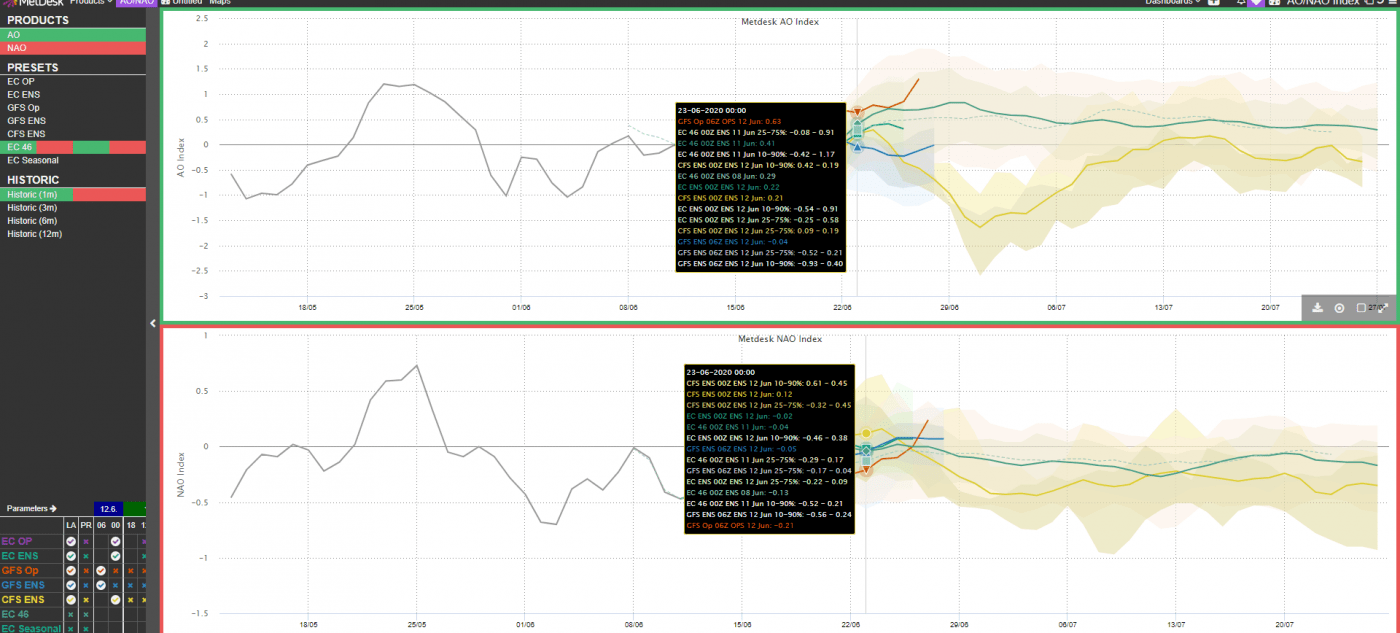Switch to the AO/NAO tab
1400x633 pixels.
pyautogui.click(x=137, y=2)
